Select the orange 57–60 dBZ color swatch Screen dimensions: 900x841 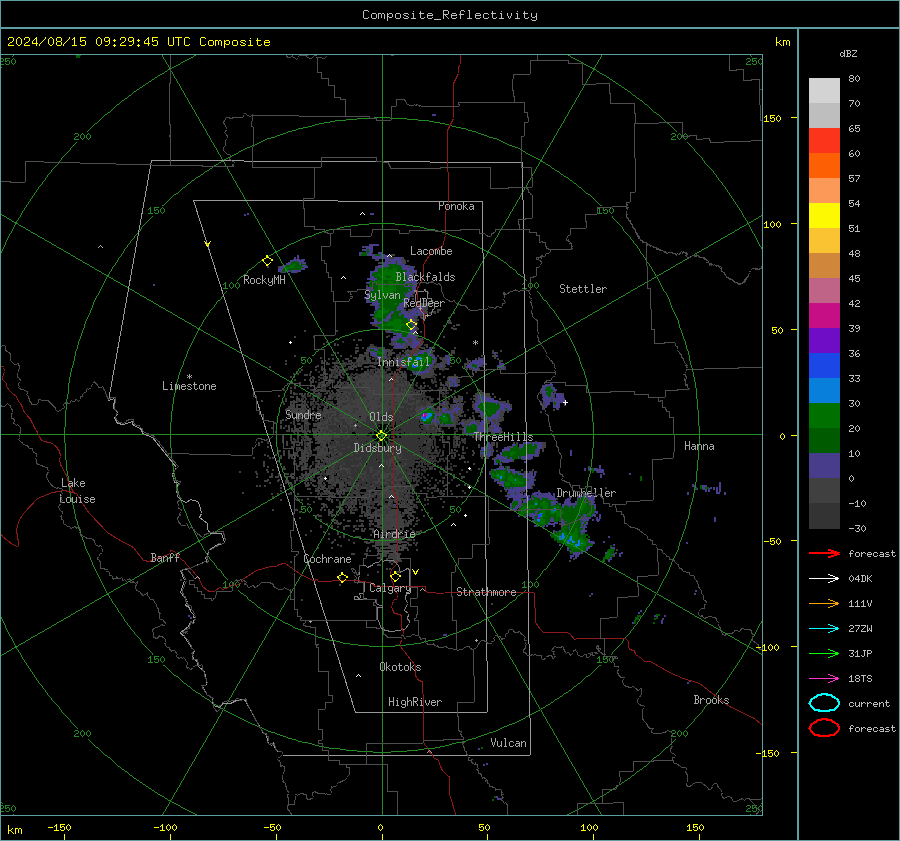click(x=824, y=166)
